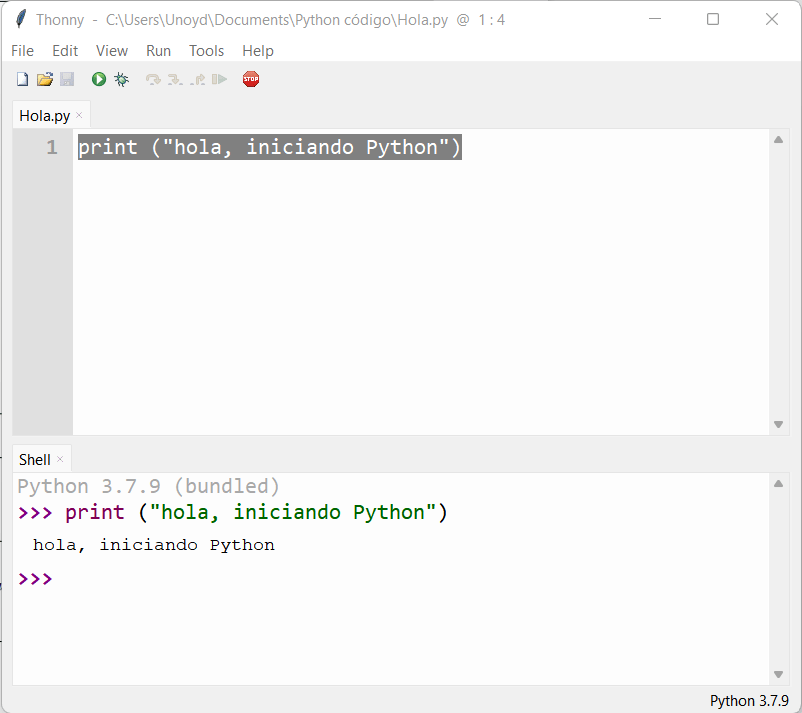Image resolution: width=802 pixels, height=713 pixels.
Task: Open the Edit menu
Action: point(65,51)
